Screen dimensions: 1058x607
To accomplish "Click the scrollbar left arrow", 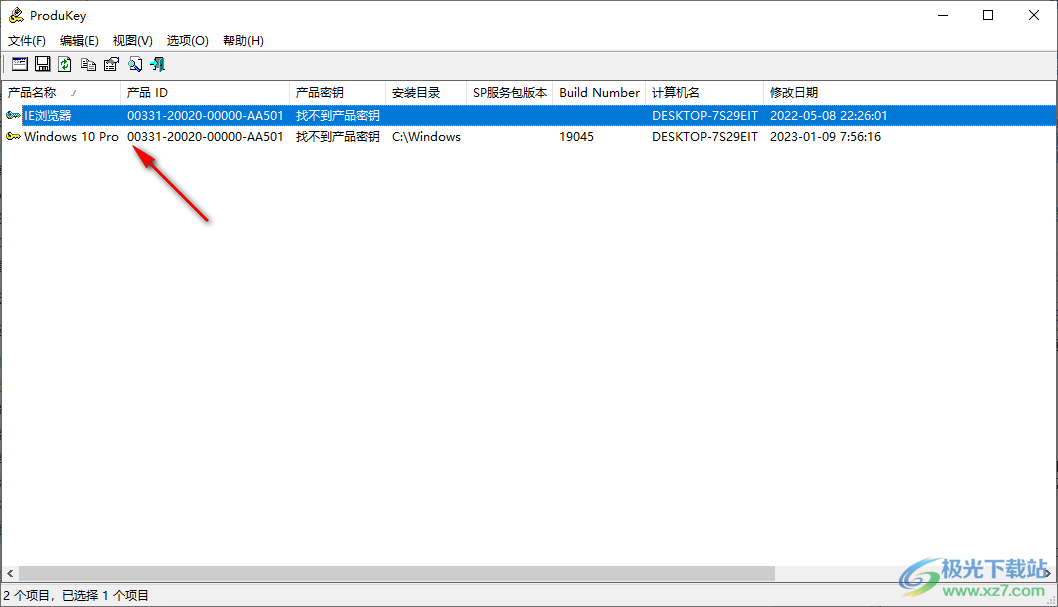I will click(x=10, y=573).
